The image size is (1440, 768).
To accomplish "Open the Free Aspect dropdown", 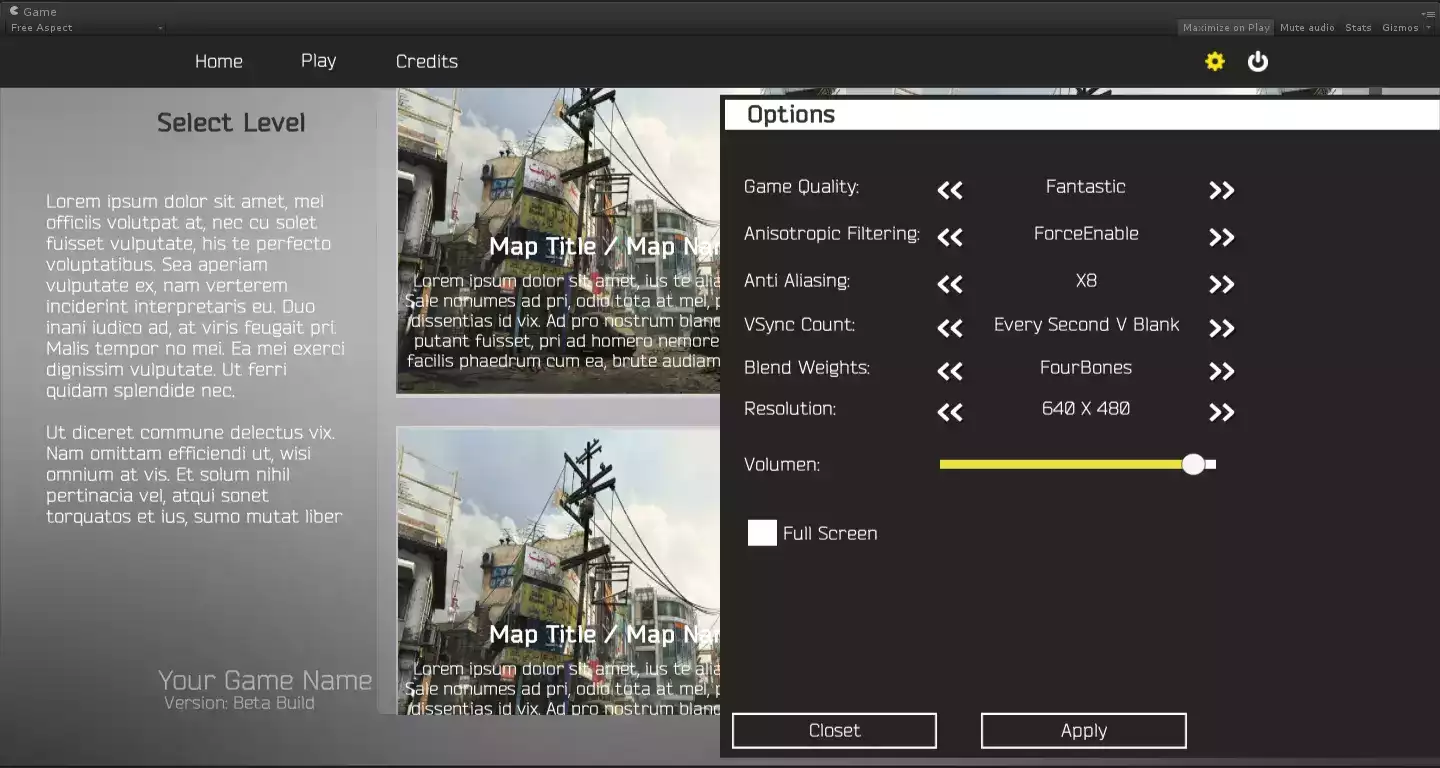I will (86, 28).
